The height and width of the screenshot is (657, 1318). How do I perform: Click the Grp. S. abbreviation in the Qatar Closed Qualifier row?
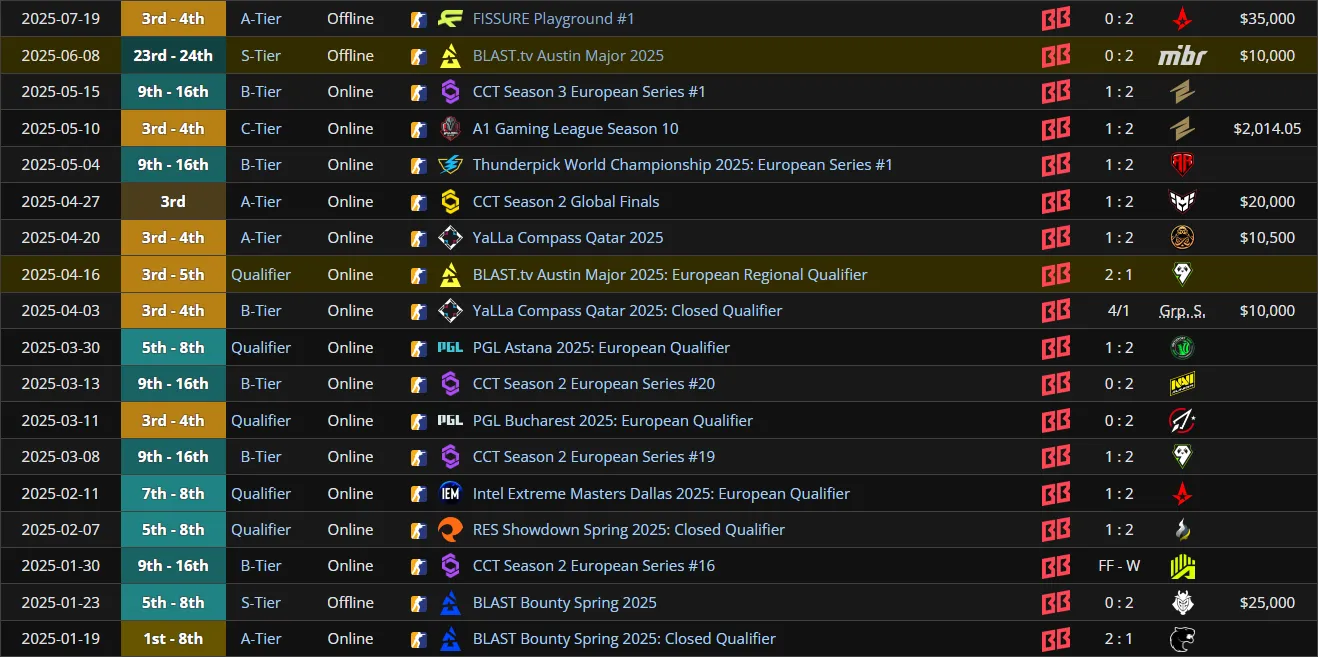tap(1182, 311)
